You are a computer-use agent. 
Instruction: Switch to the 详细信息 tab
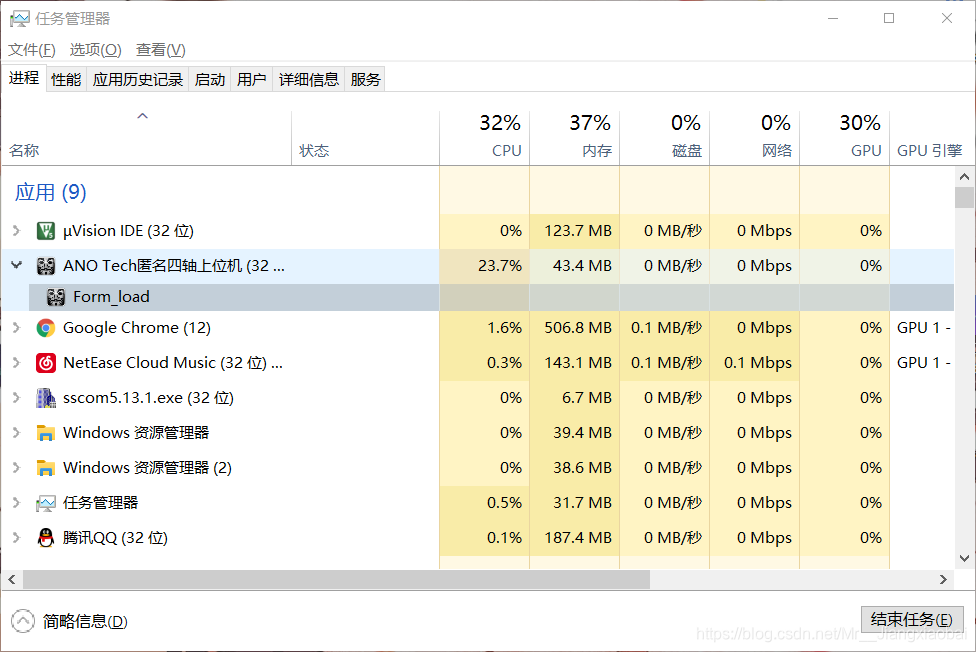pos(309,80)
